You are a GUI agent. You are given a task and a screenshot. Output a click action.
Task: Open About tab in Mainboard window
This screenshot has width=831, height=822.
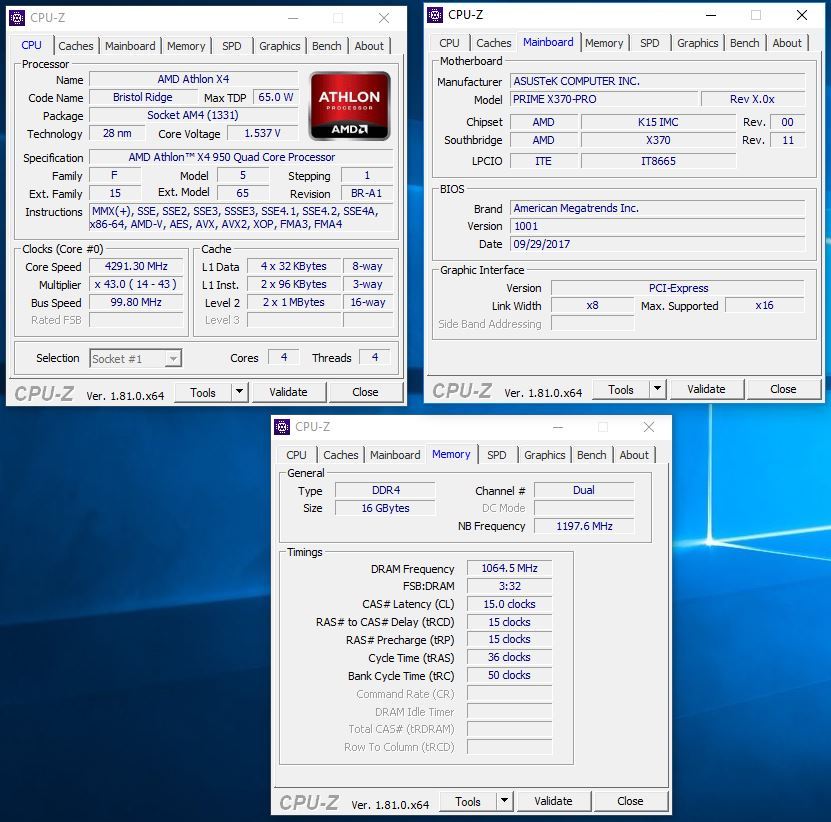tap(787, 43)
